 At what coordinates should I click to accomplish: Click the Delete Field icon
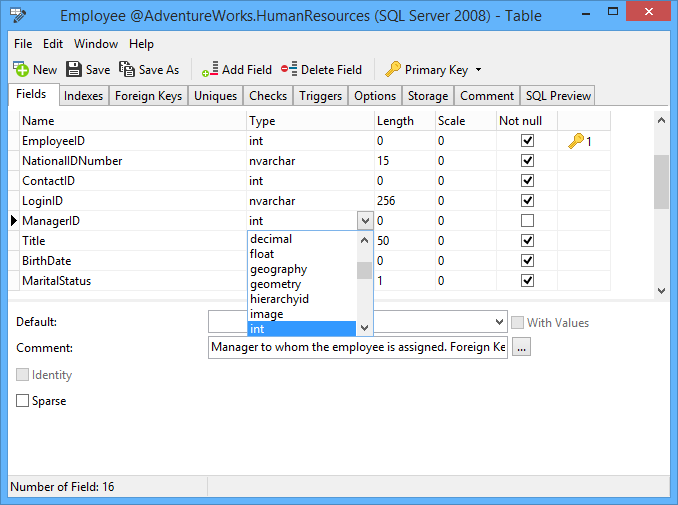tap(289, 69)
